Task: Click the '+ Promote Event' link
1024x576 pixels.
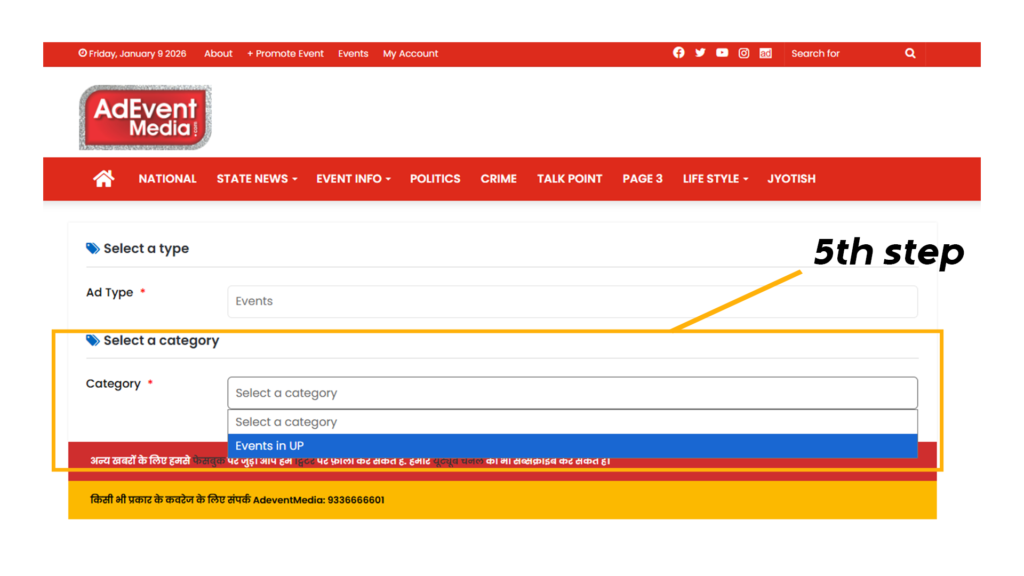Action: (x=285, y=54)
